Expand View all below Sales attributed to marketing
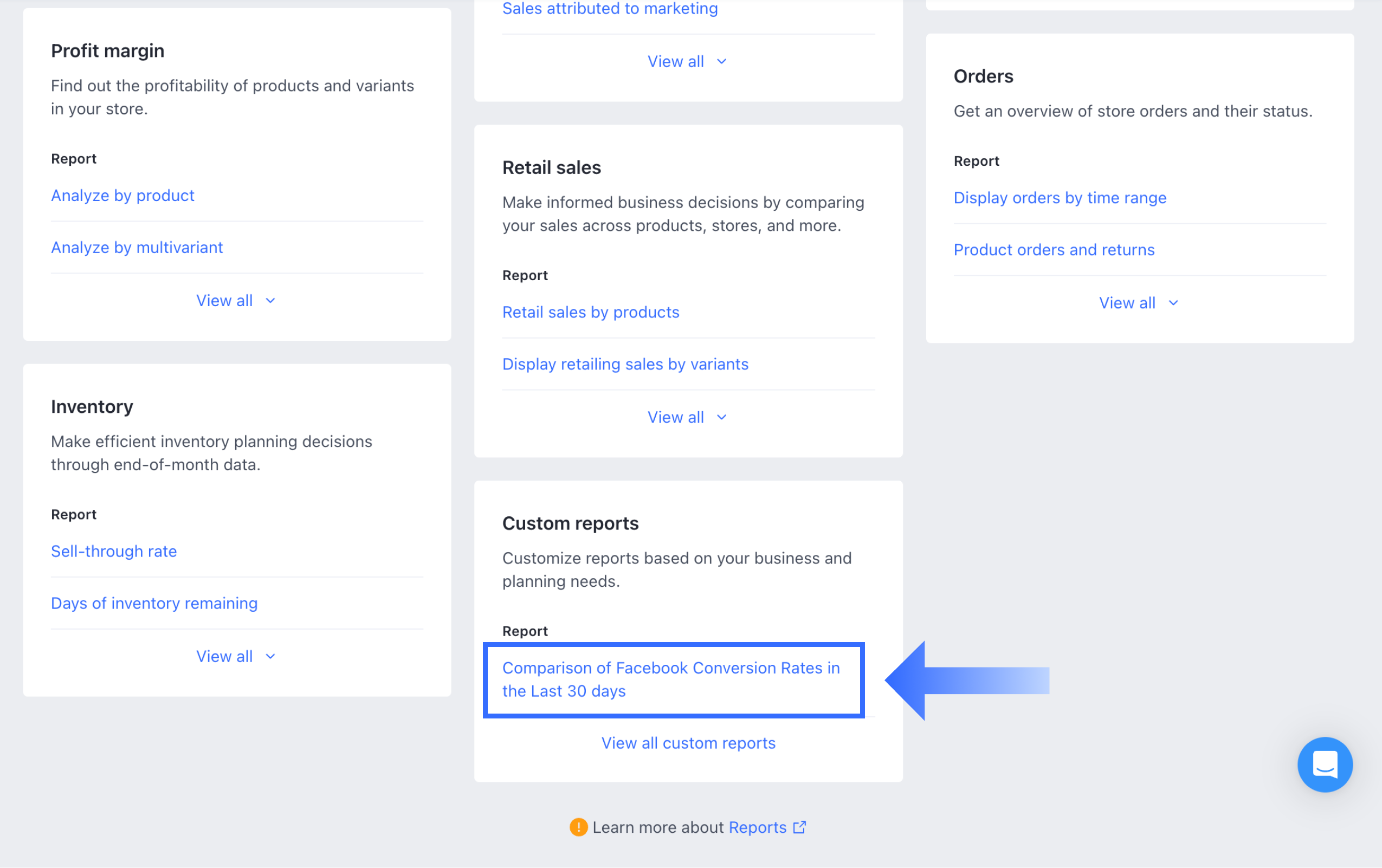 pos(687,61)
